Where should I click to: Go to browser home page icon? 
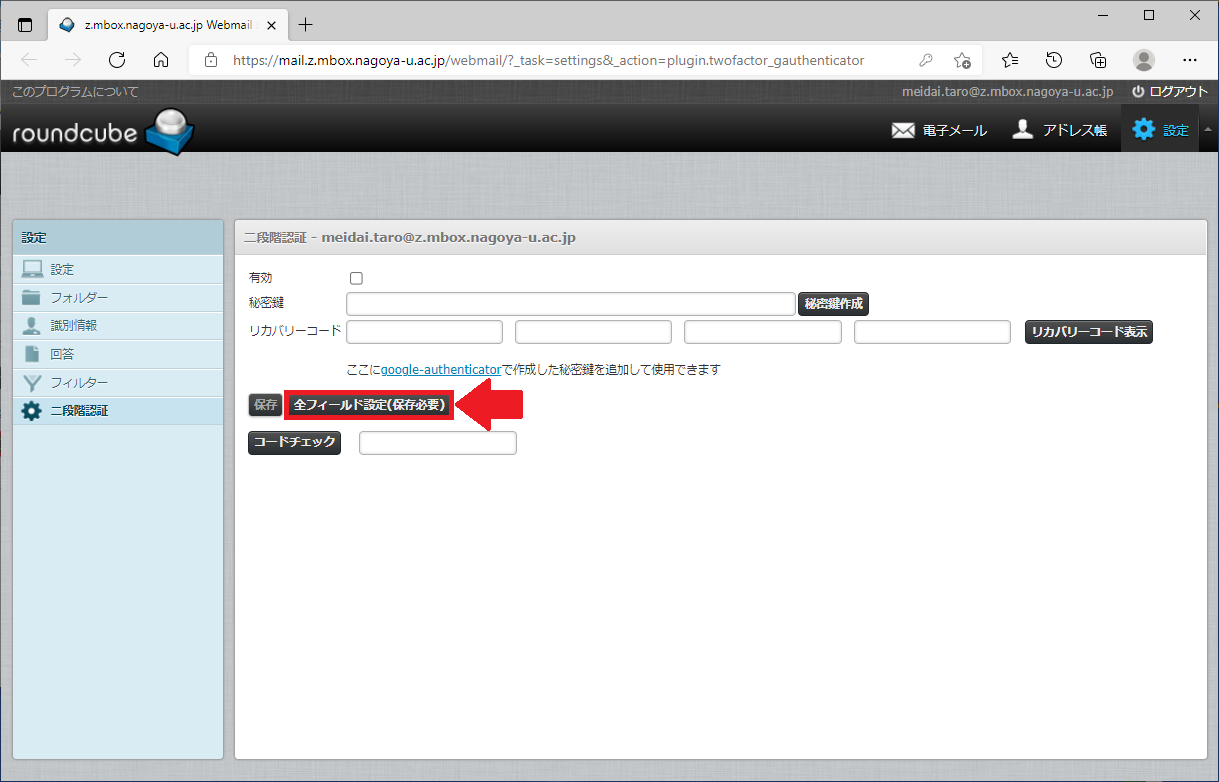point(161,60)
